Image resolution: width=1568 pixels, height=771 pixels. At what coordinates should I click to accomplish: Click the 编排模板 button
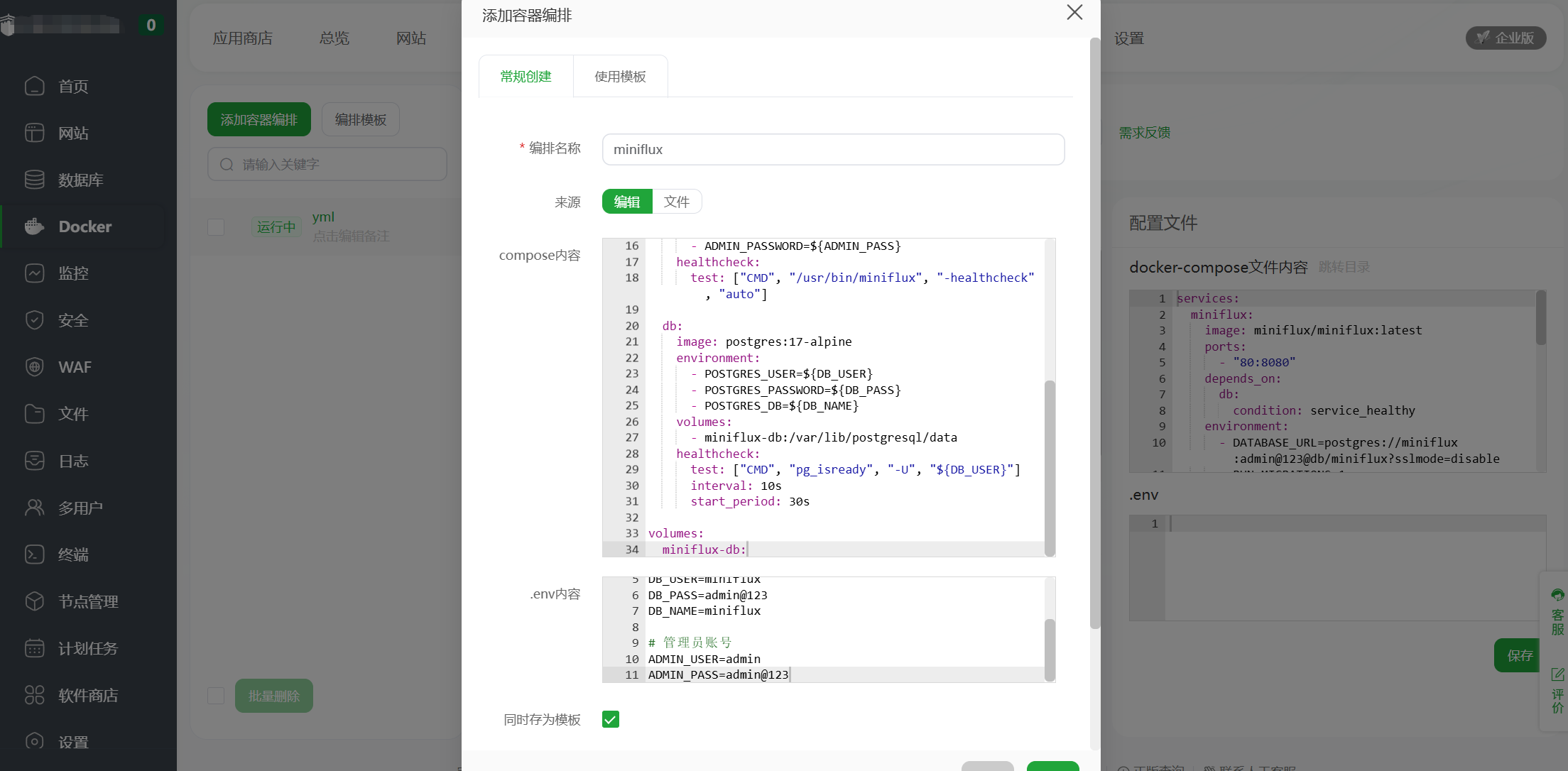click(361, 119)
